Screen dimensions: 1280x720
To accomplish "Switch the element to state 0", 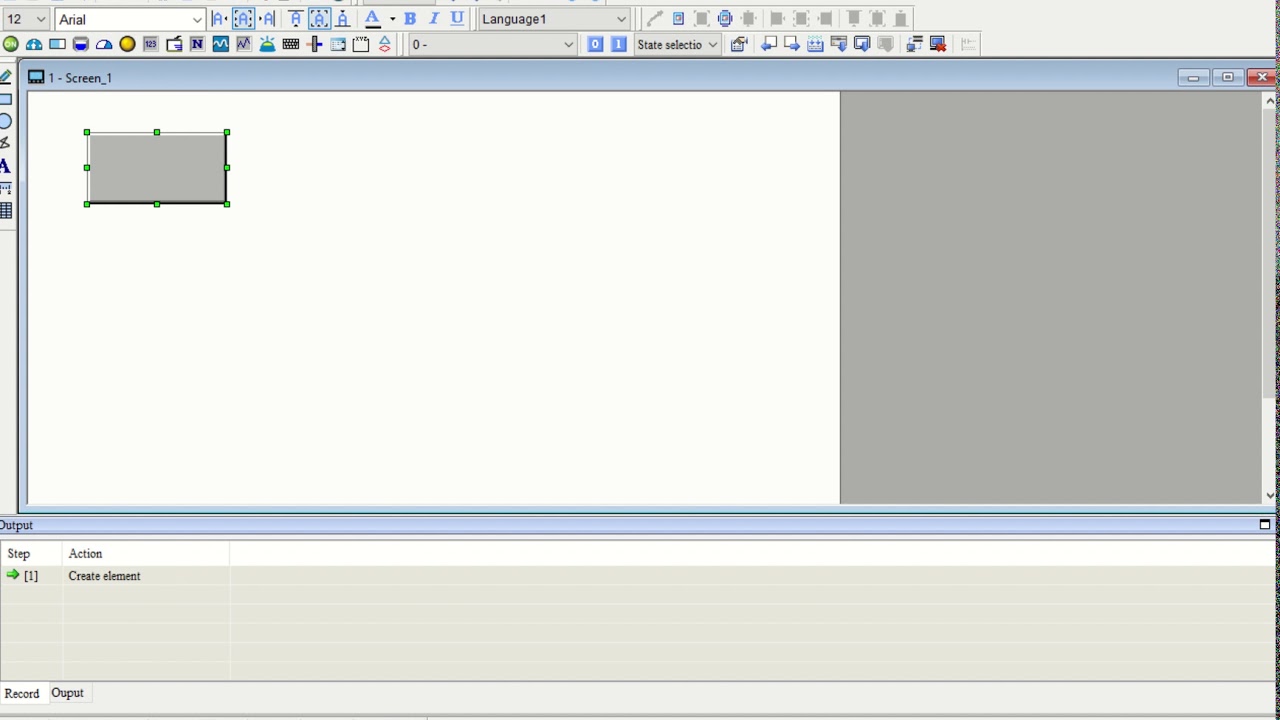I will point(595,44).
